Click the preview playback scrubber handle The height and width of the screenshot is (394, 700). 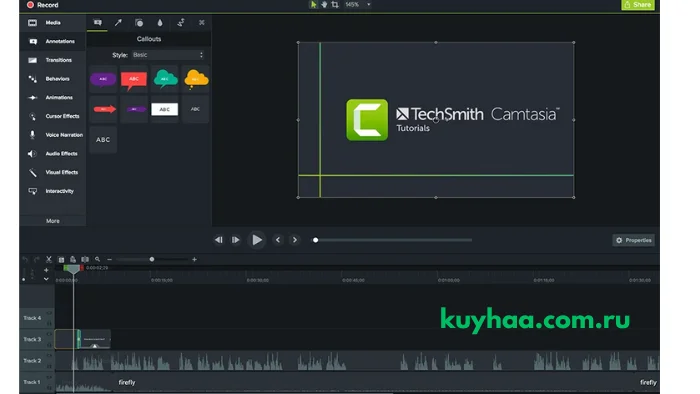[315, 240]
